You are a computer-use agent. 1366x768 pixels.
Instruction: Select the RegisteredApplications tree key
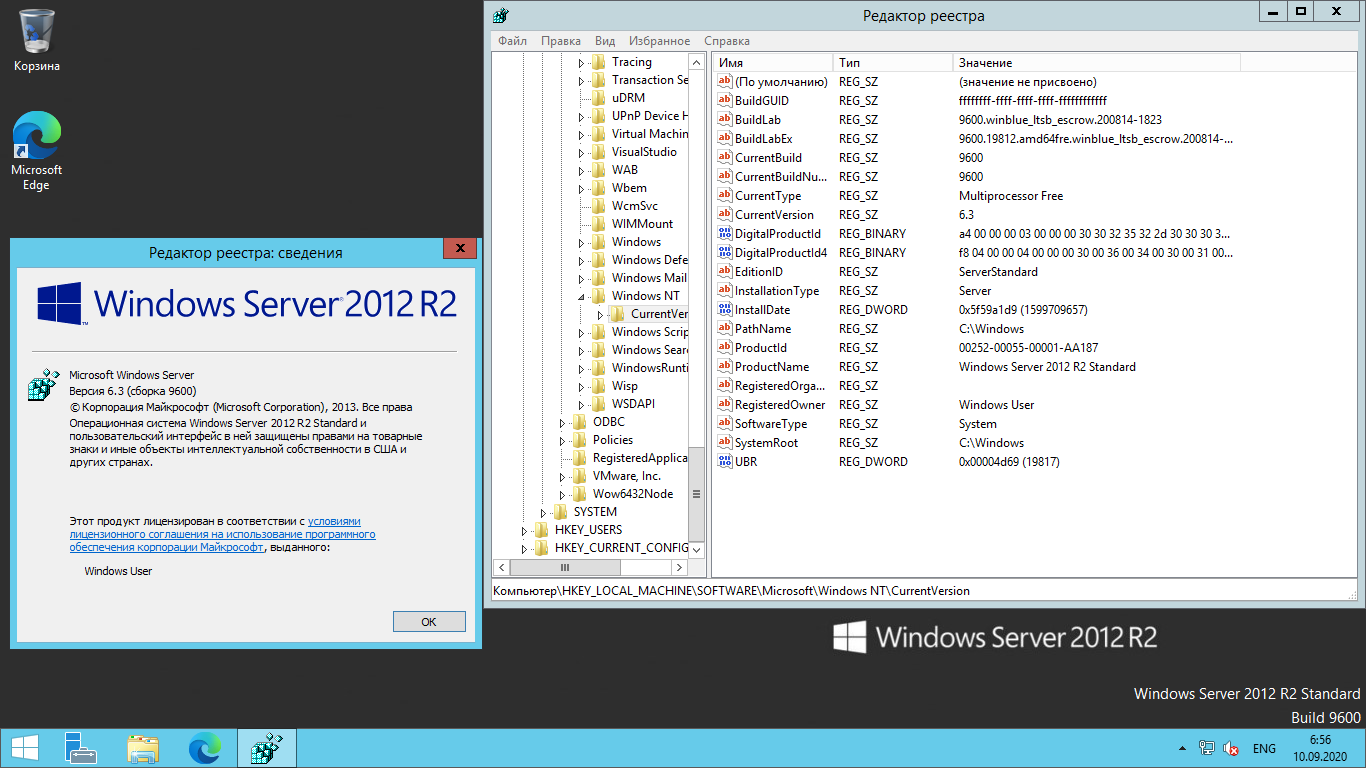[640, 458]
